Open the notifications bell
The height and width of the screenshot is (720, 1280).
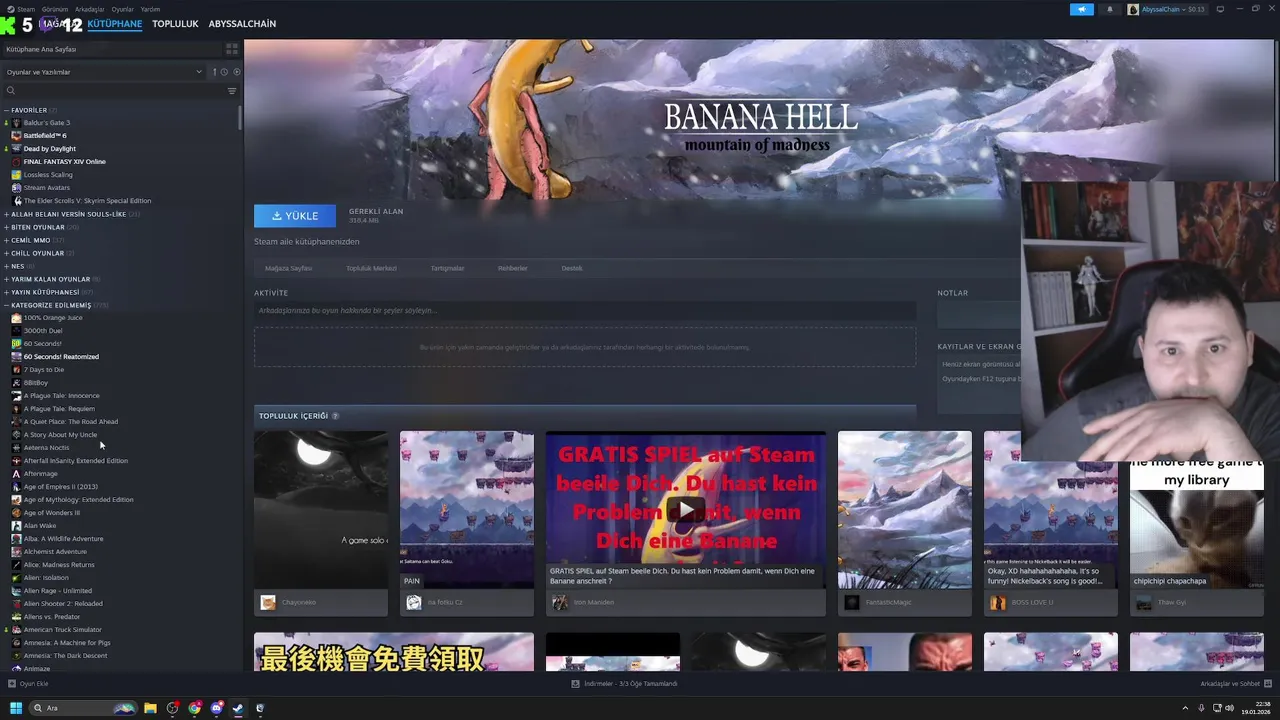pyautogui.click(x=1109, y=9)
